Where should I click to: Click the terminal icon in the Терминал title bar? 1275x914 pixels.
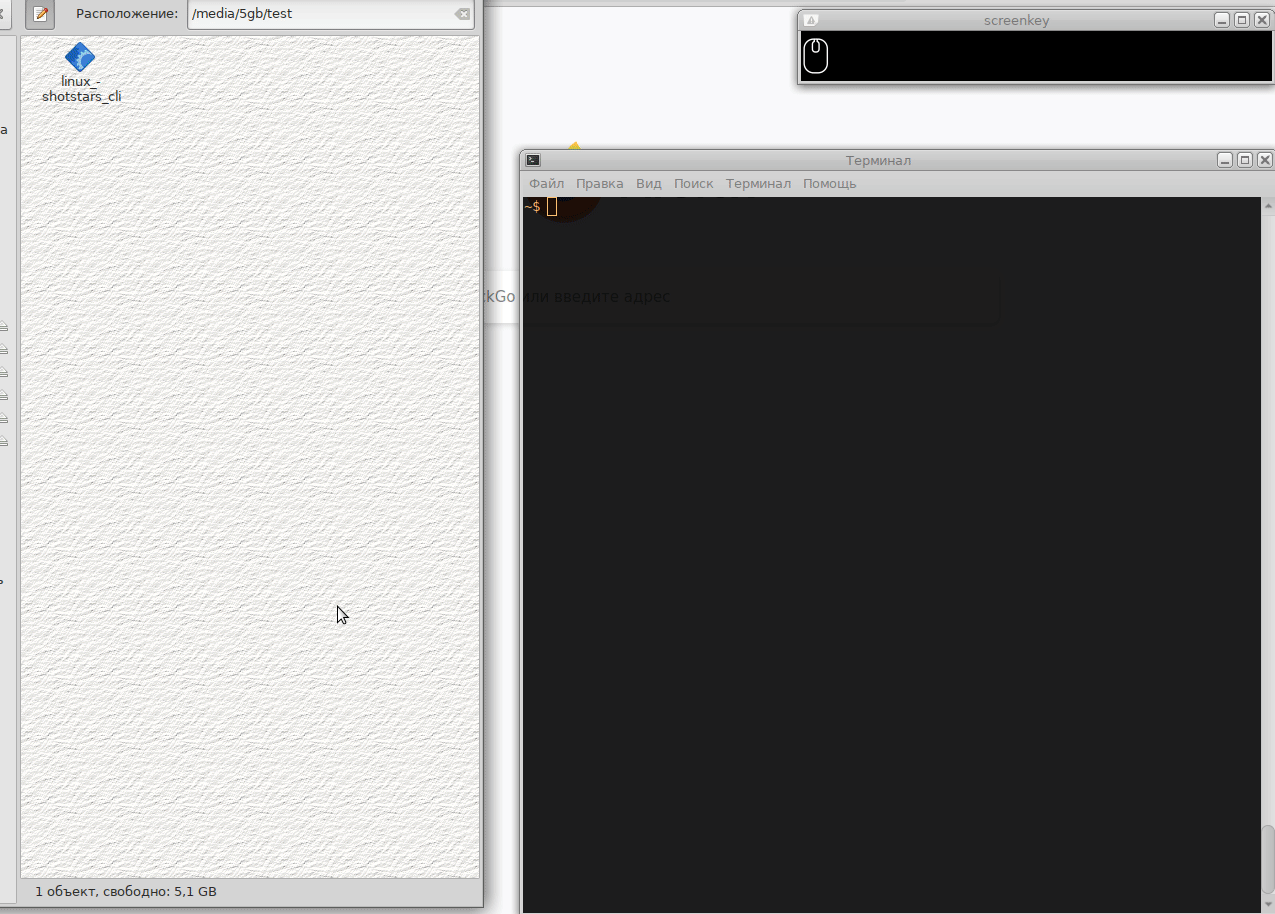[532, 159]
